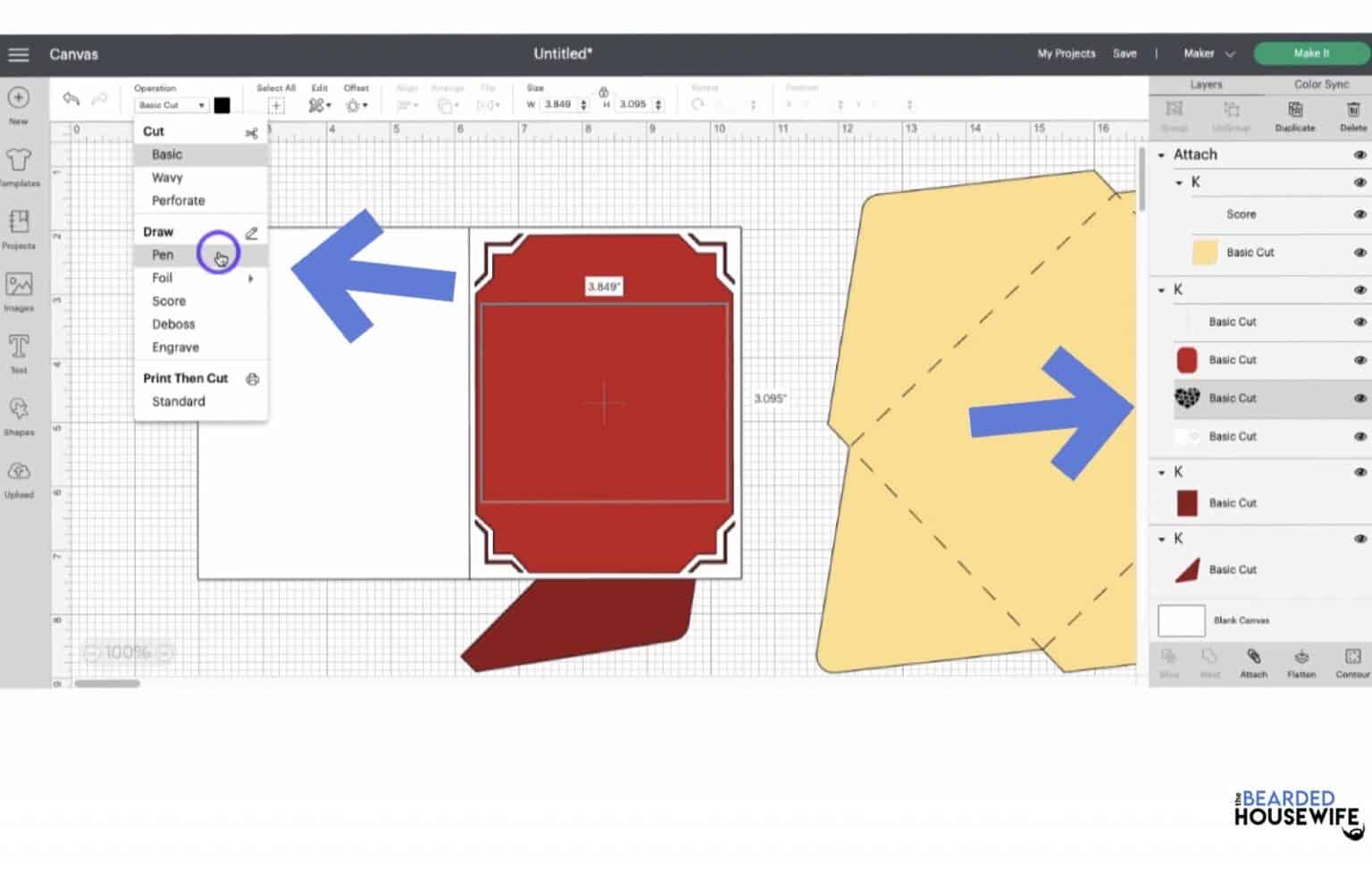Expand the Foil submenu arrow

pyautogui.click(x=251, y=279)
